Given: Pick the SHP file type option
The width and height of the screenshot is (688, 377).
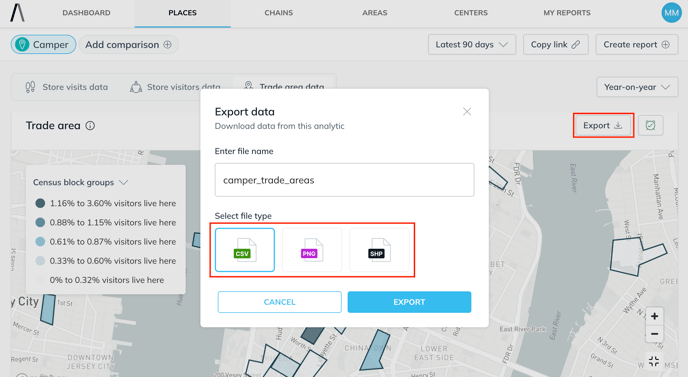Looking at the screenshot, I should point(379,250).
